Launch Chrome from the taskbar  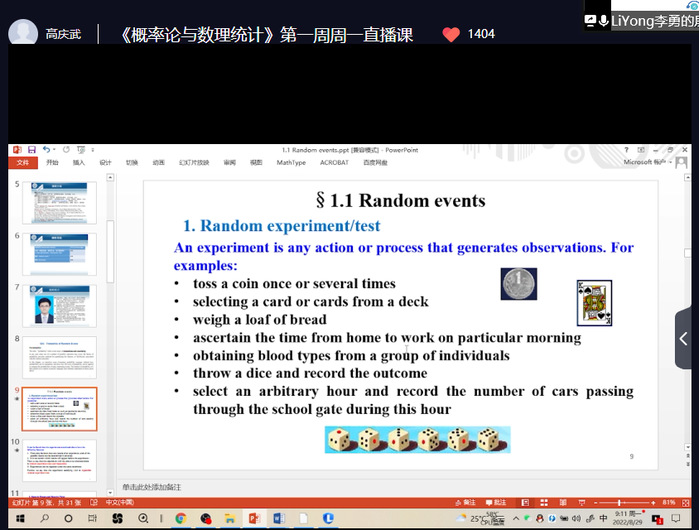181,519
